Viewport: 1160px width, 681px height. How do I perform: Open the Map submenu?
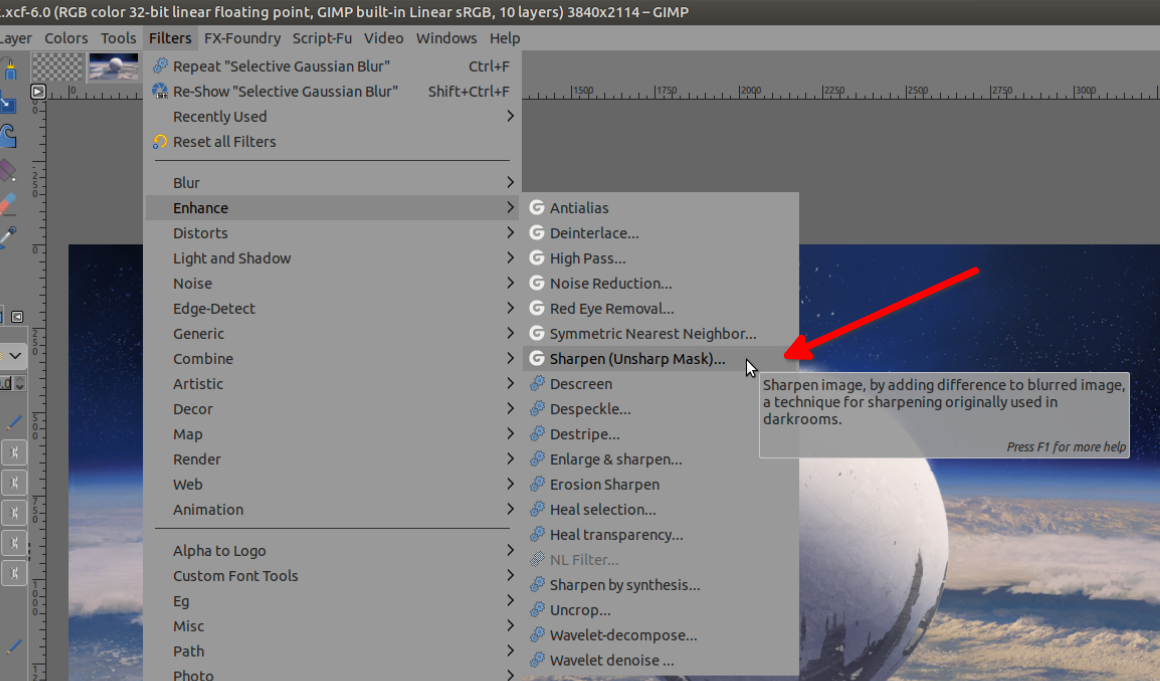point(333,434)
